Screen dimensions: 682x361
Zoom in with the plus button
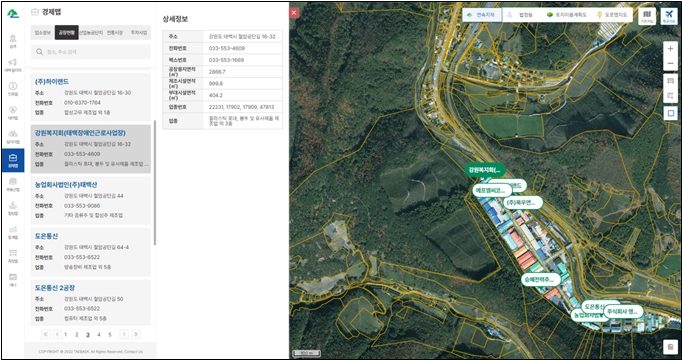coord(670,49)
